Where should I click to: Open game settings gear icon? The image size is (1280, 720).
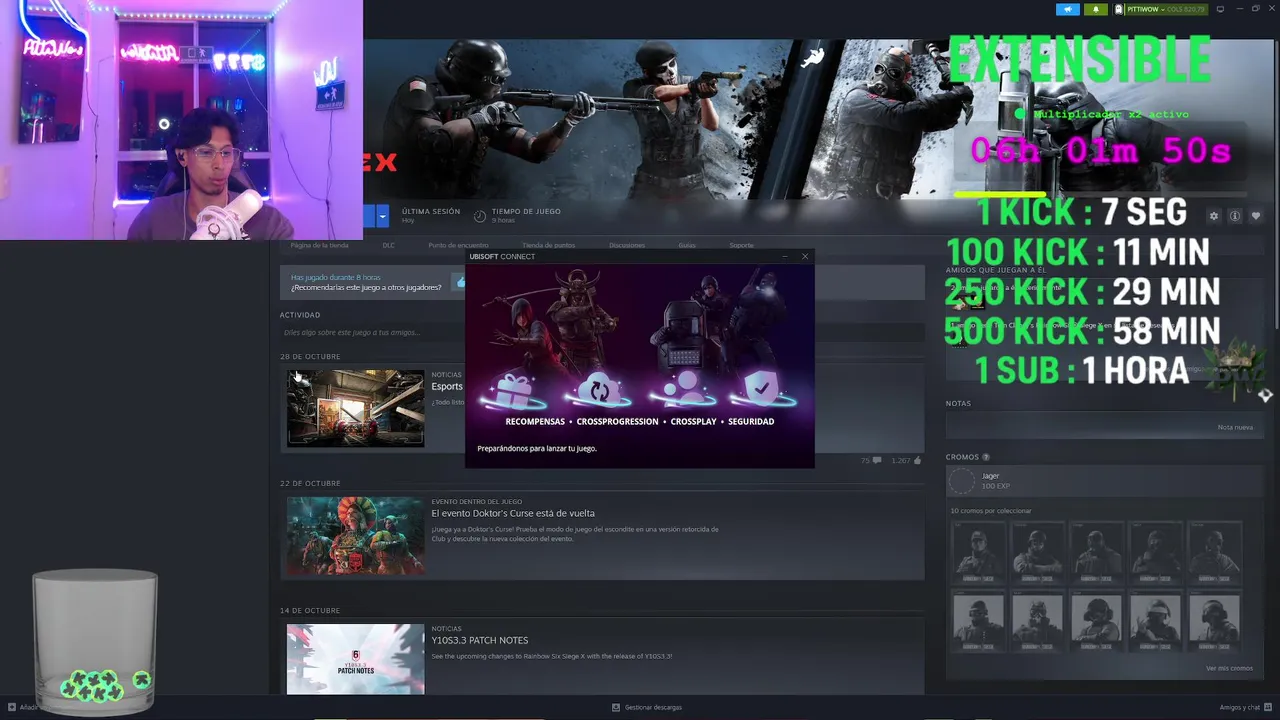click(1214, 216)
